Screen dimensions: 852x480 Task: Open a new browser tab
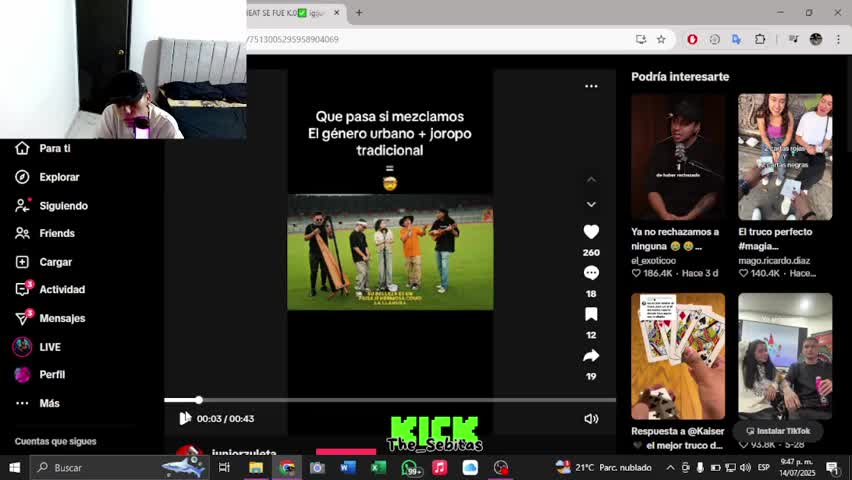click(x=359, y=13)
